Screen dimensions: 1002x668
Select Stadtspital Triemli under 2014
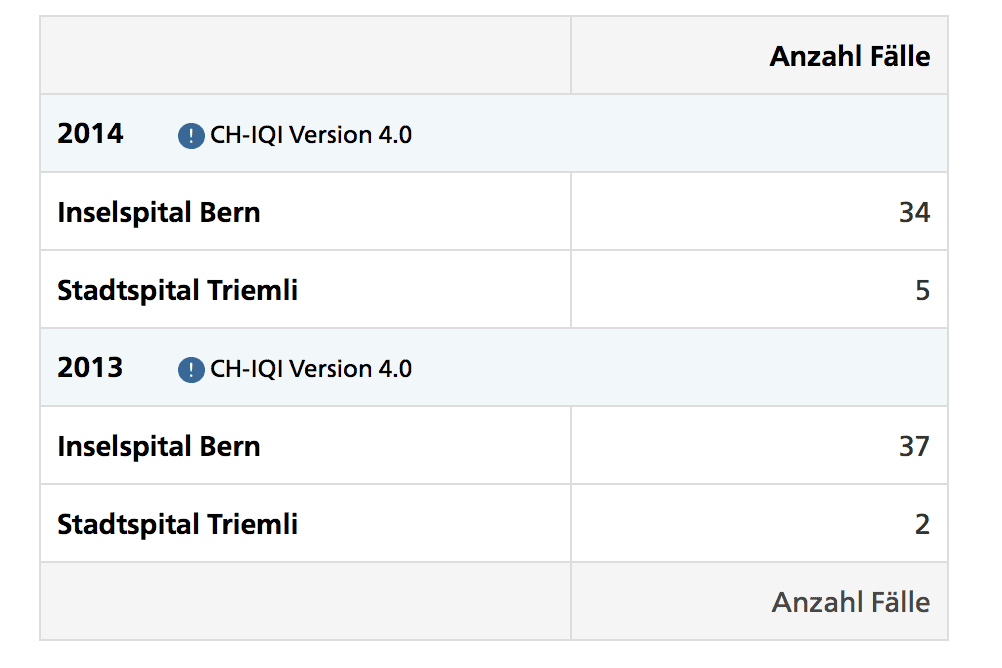tap(177, 291)
